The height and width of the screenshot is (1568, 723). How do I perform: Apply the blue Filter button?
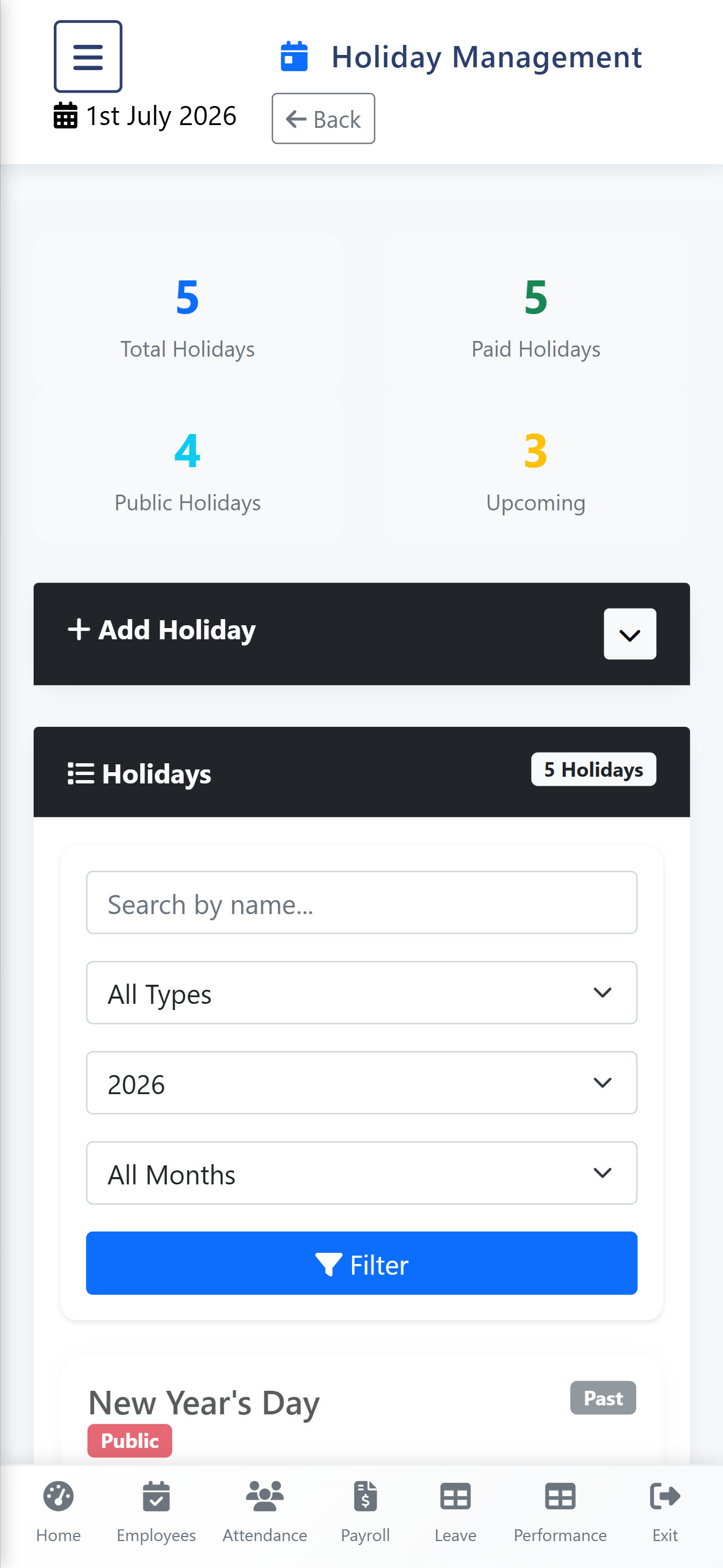click(361, 1263)
